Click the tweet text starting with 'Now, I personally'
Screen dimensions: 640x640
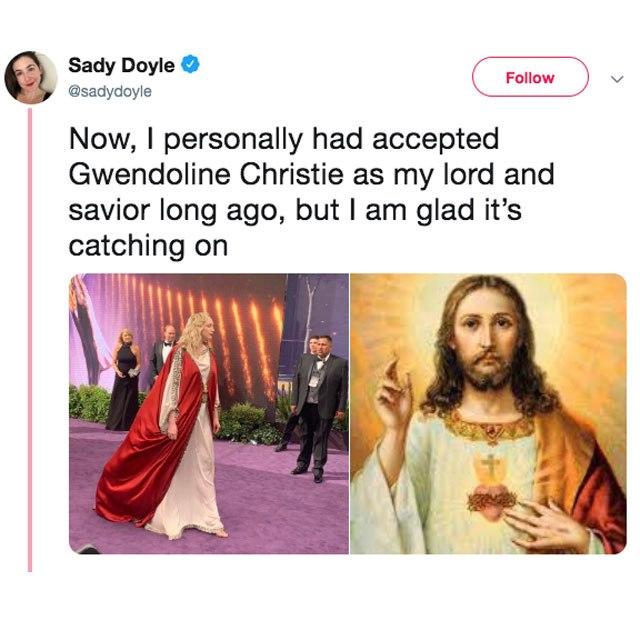point(311,192)
